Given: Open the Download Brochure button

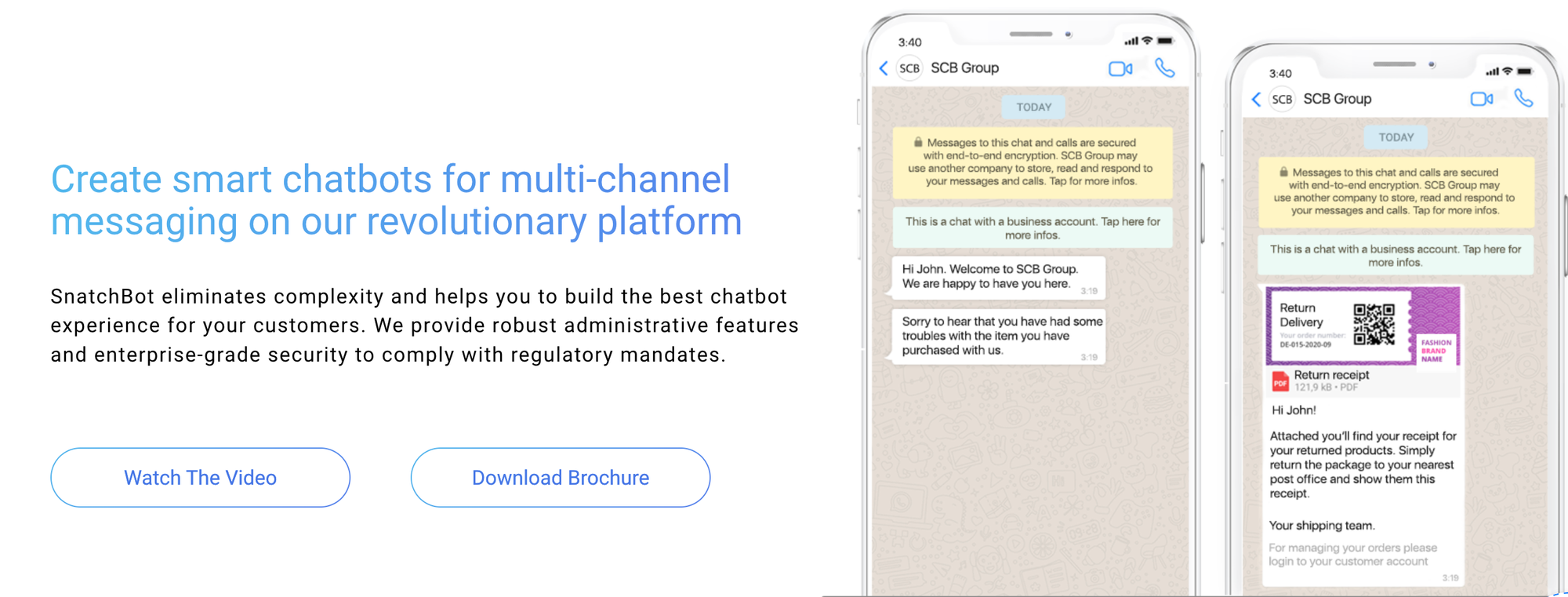Looking at the screenshot, I should point(561,478).
